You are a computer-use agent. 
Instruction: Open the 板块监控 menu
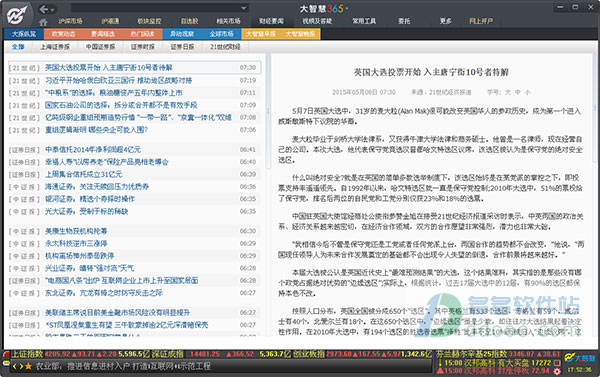click(149, 21)
